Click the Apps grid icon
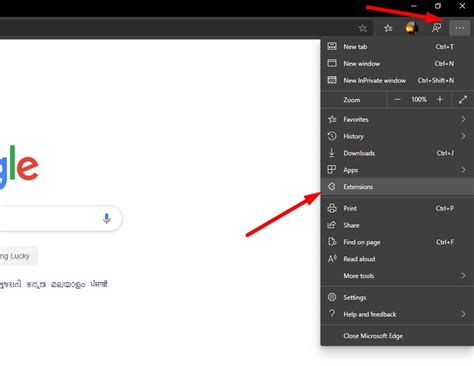This screenshot has width=474, height=366. (332, 169)
